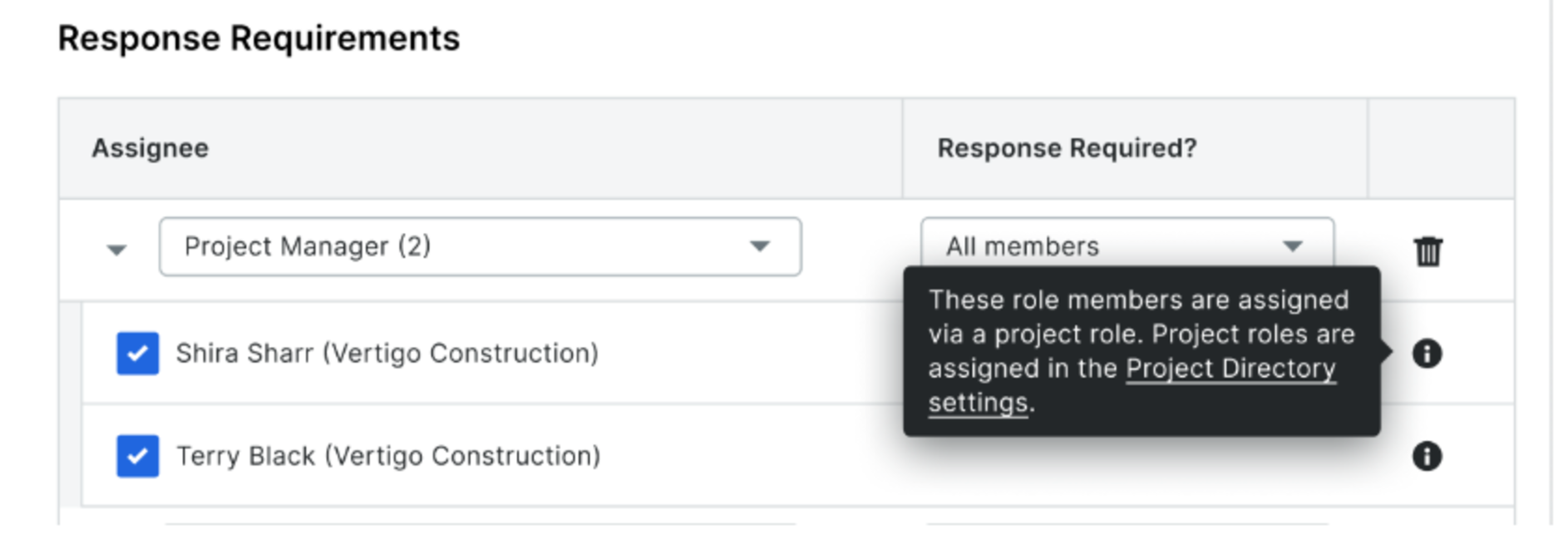
Task: Click the 'settings' word in tooltip link
Action: point(978,403)
